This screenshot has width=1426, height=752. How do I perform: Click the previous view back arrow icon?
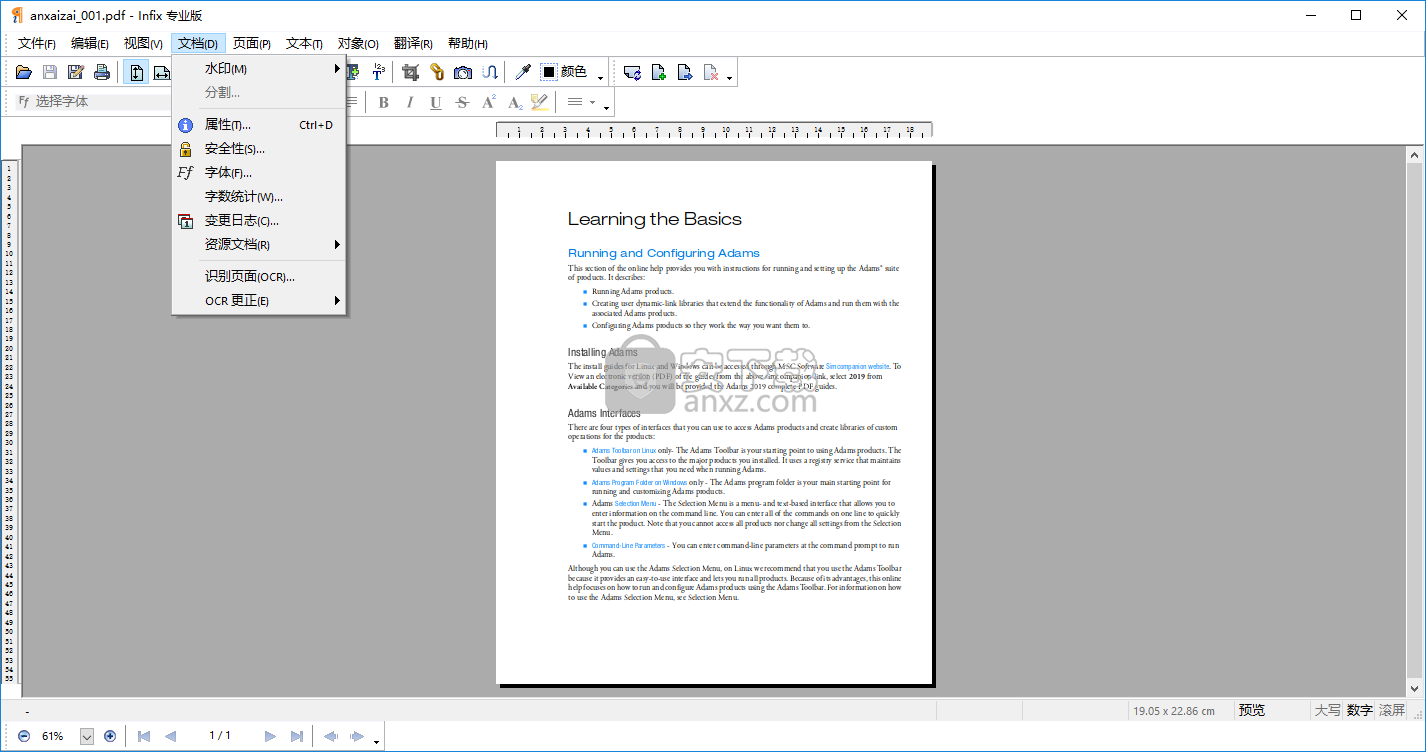pos(331,736)
